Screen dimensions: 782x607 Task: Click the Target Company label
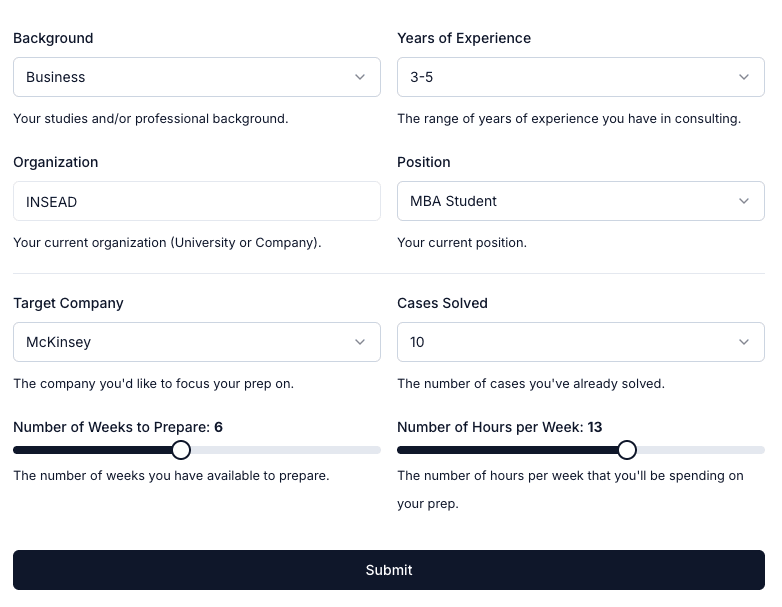click(68, 303)
